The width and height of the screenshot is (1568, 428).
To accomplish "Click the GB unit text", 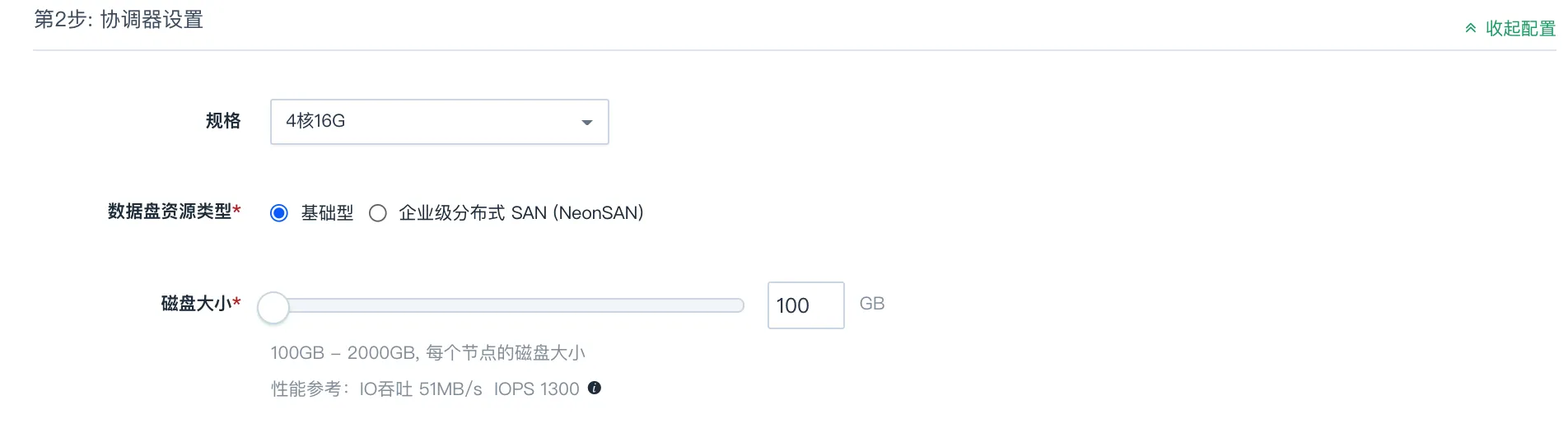I will pos(872,304).
